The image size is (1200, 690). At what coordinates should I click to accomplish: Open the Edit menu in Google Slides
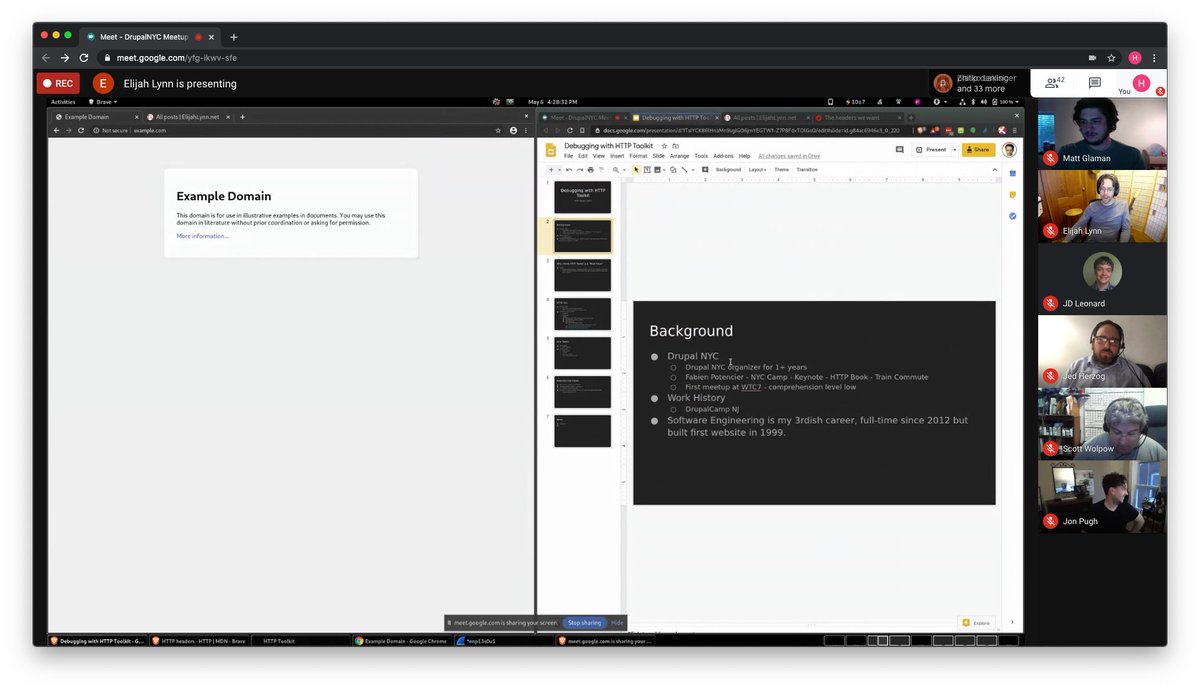582,156
